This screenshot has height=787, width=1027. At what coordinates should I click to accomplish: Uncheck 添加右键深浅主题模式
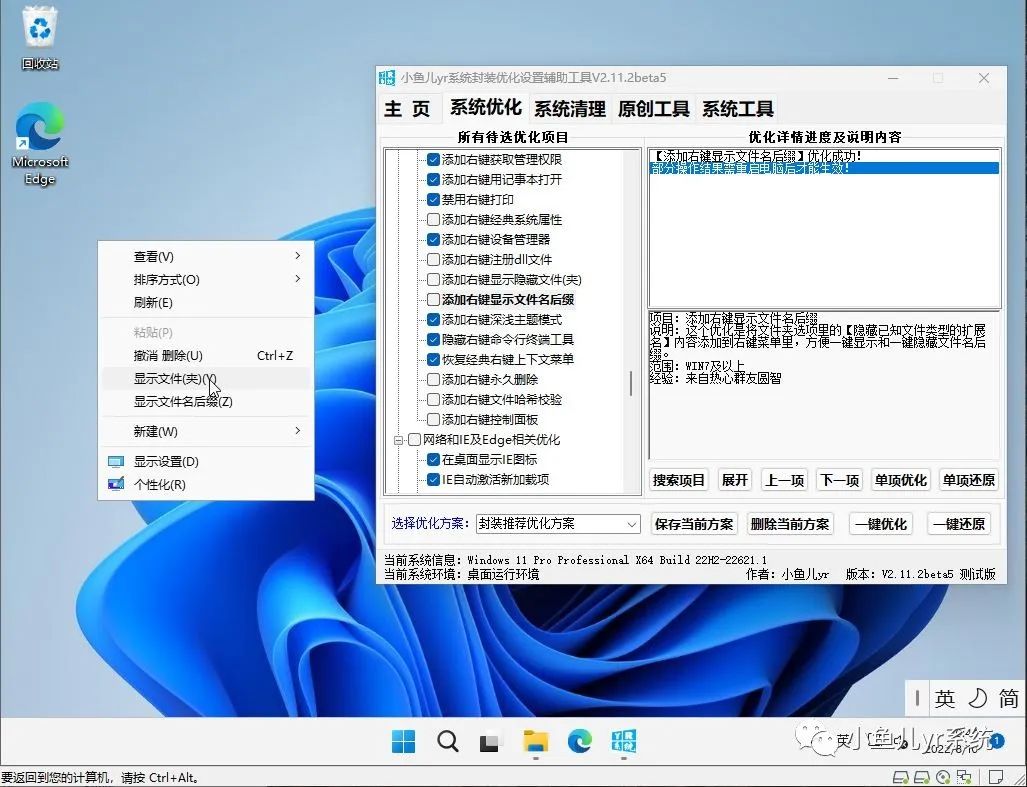[x=433, y=320]
